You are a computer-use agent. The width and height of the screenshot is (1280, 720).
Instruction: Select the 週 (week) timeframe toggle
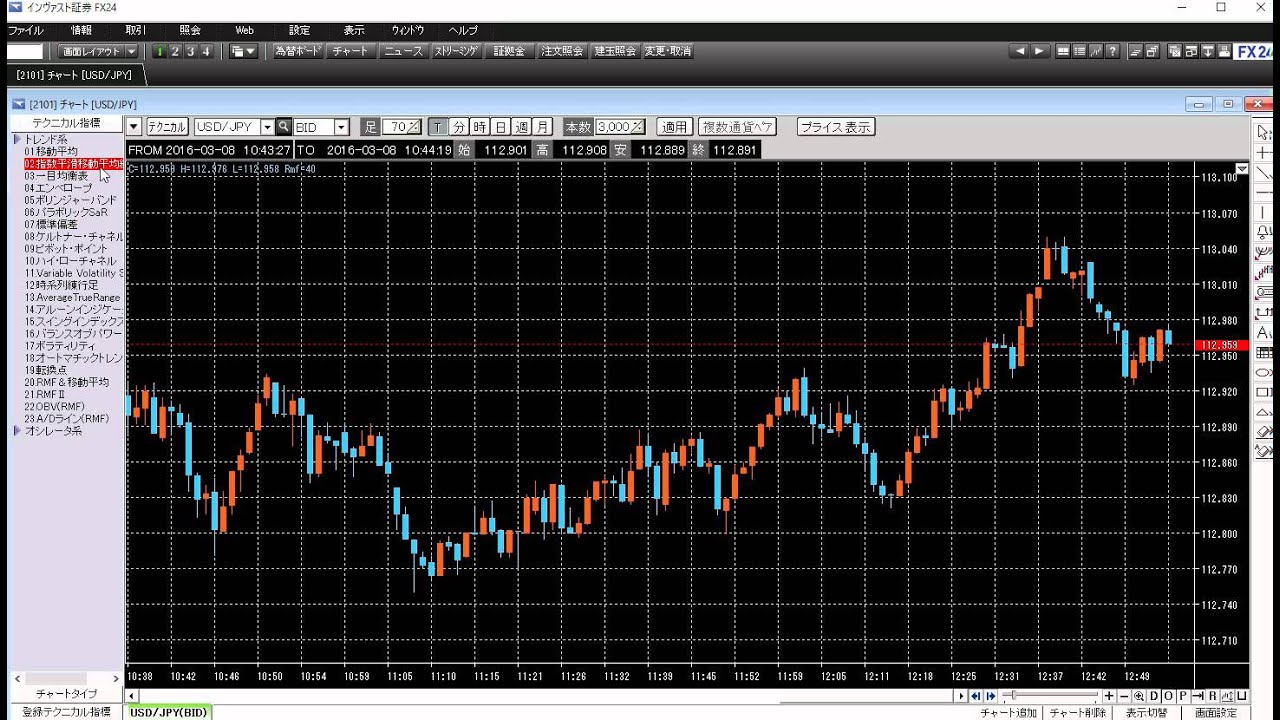coord(521,127)
